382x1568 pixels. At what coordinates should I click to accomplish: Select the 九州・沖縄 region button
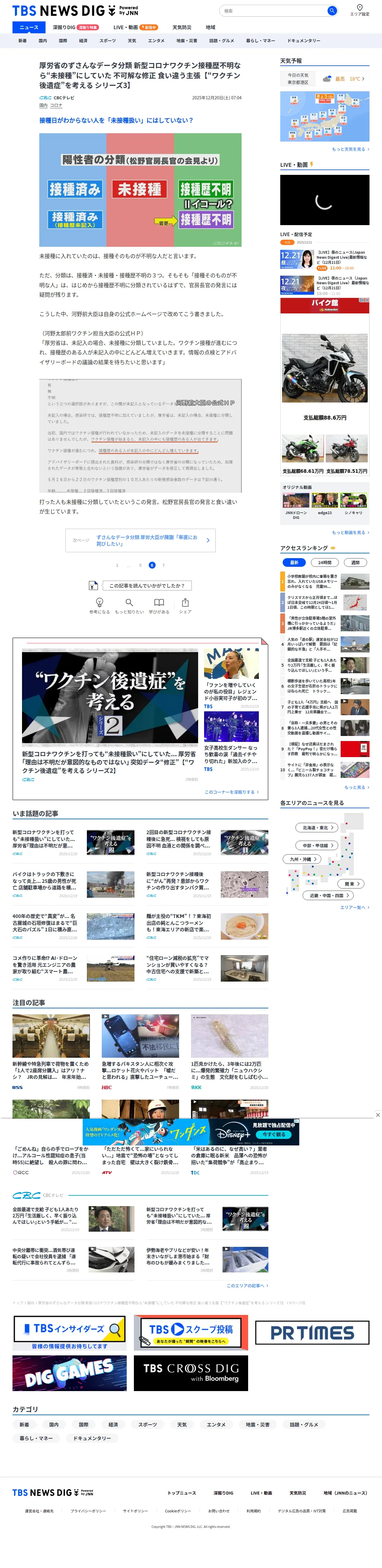click(303, 859)
